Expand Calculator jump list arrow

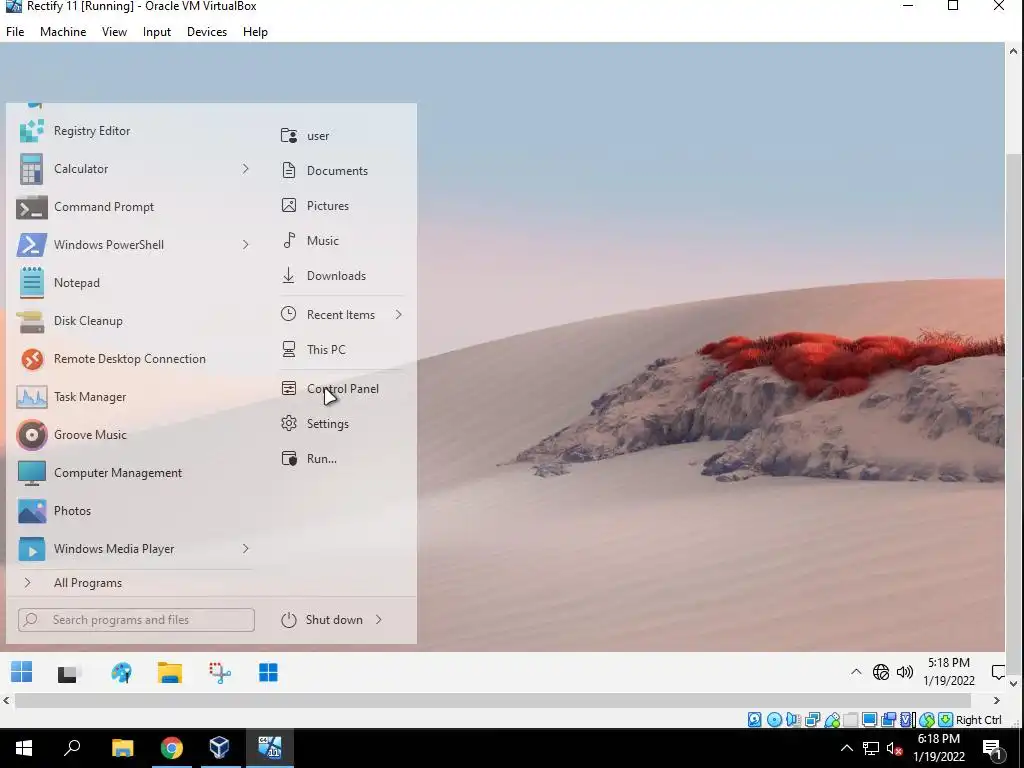pyautogui.click(x=246, y=168)
